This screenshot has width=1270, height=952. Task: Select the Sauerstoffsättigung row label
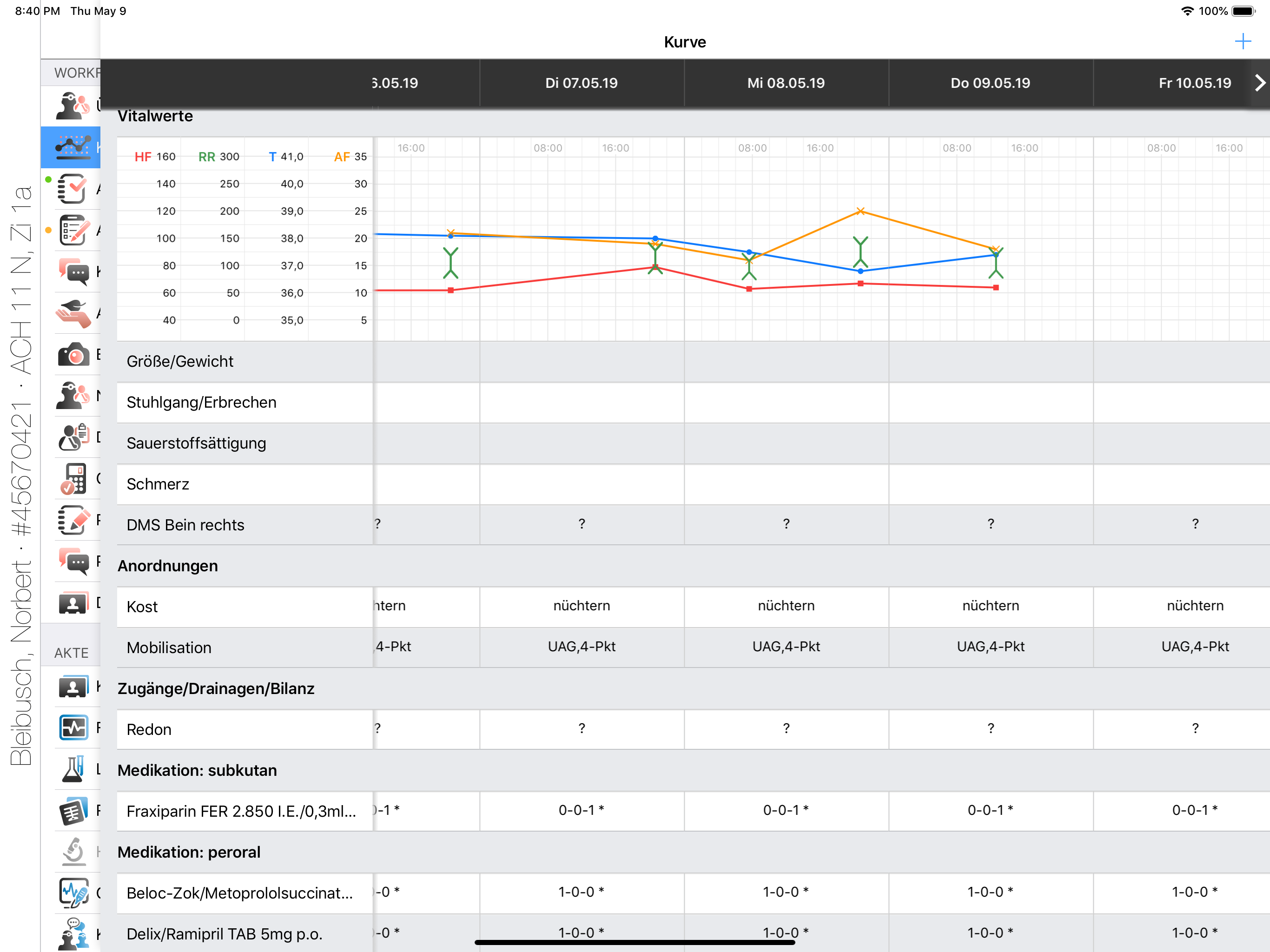pos(196,443)
